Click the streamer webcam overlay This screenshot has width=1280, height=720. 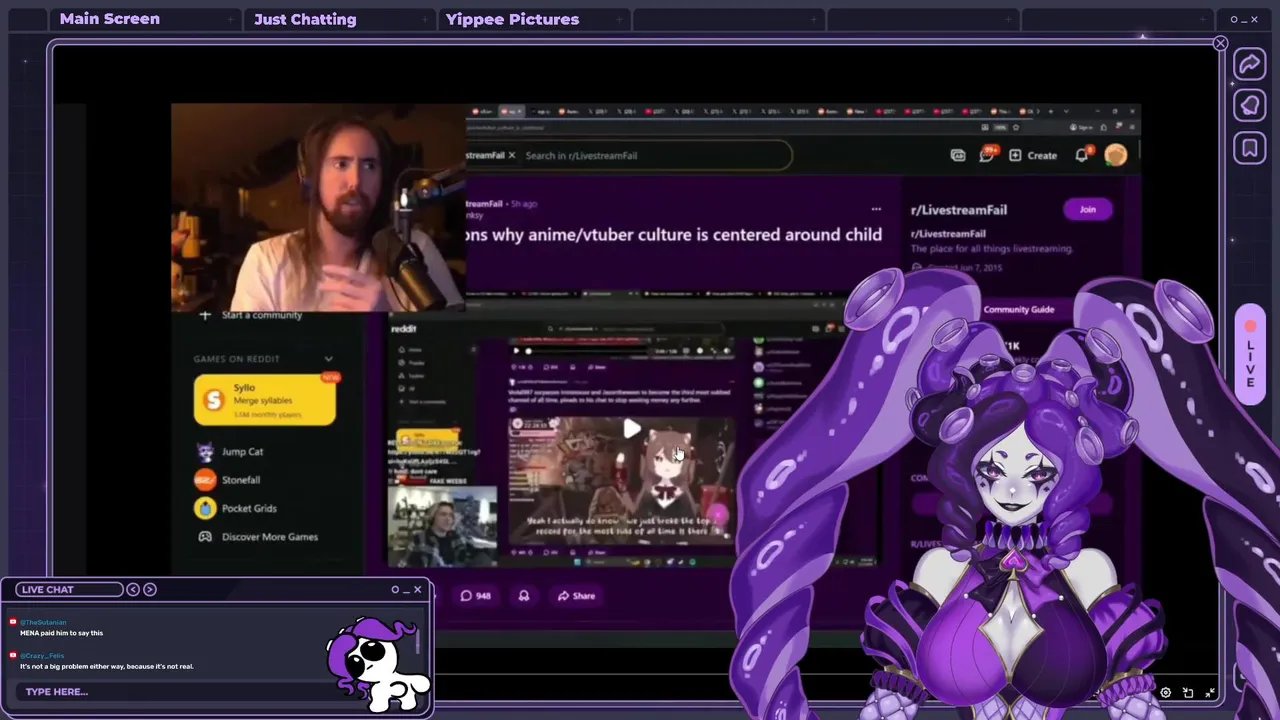click(318, 208)
